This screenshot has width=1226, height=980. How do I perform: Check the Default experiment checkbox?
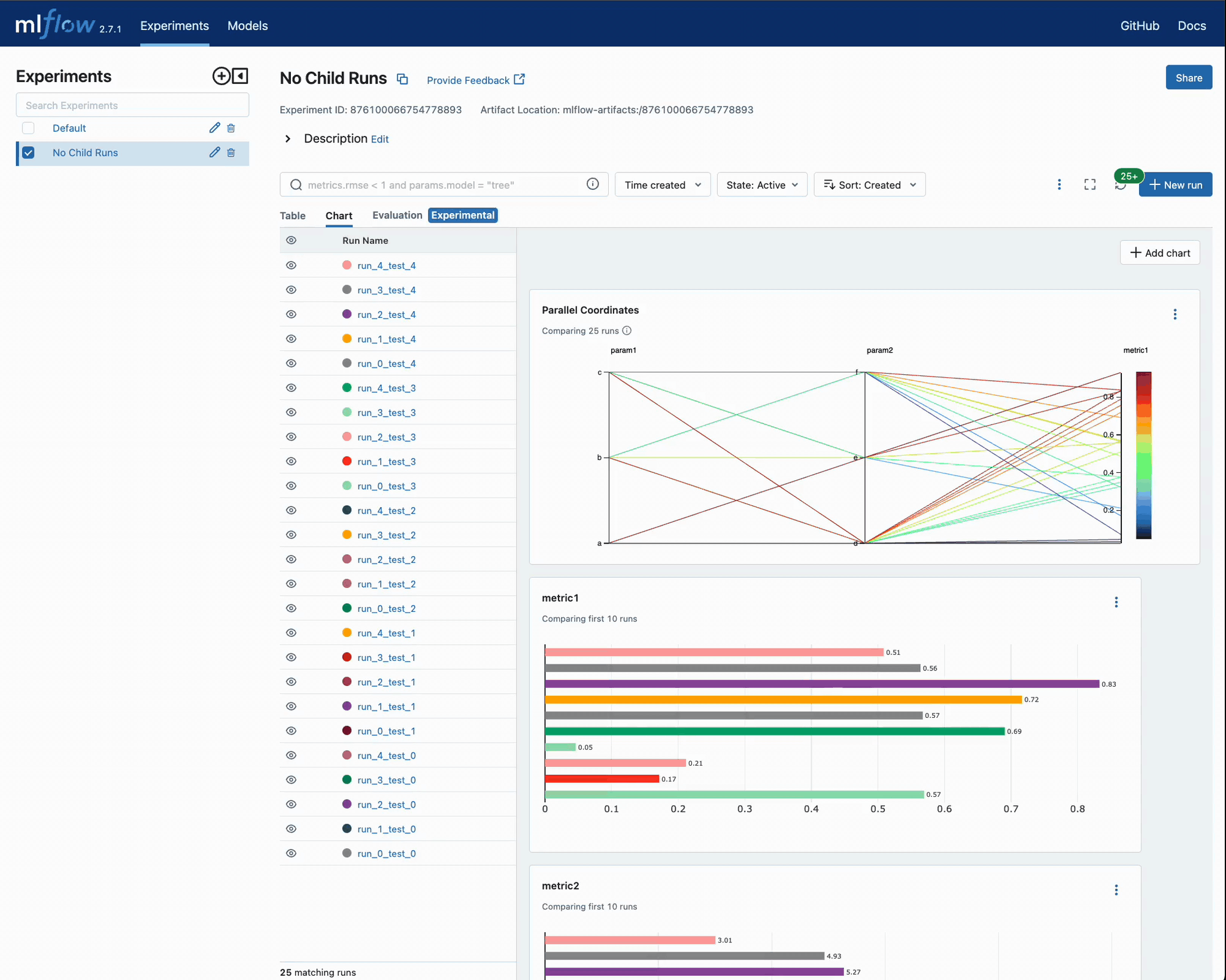(28, 128)
